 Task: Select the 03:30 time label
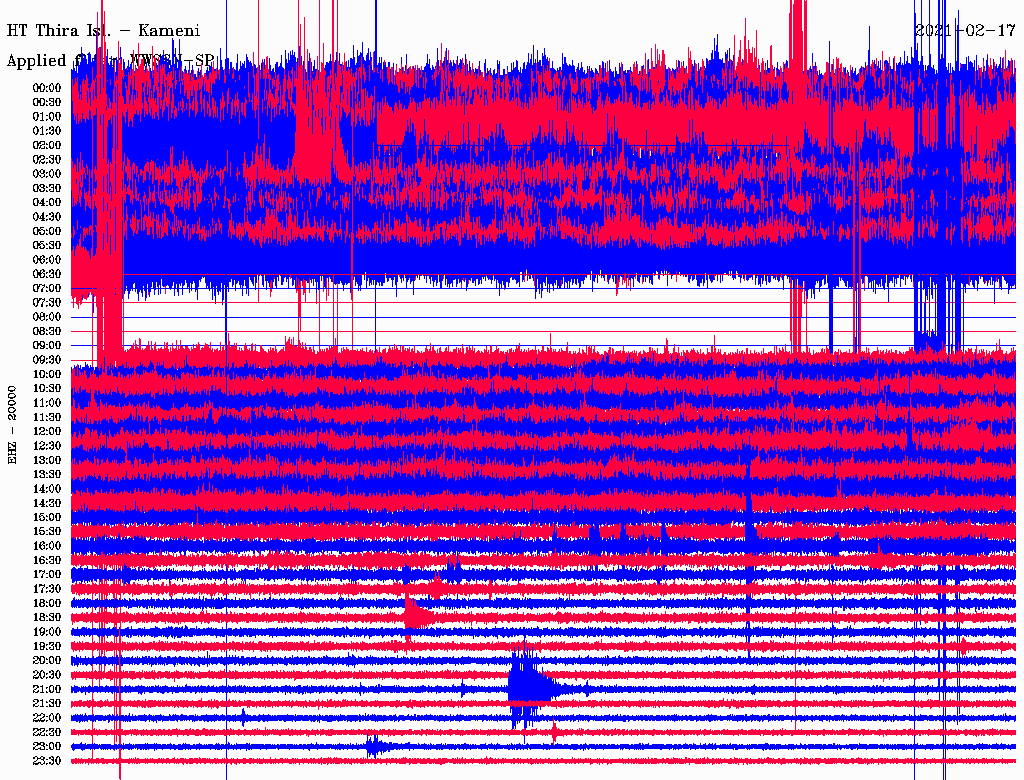pos(47,189)
